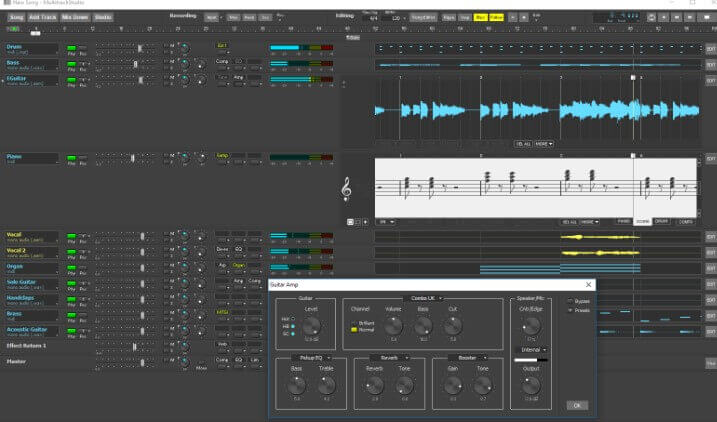This screenshot has width=717, height=422.
Task: Toggle the Play button for Bass track
Action: point(71,64)
